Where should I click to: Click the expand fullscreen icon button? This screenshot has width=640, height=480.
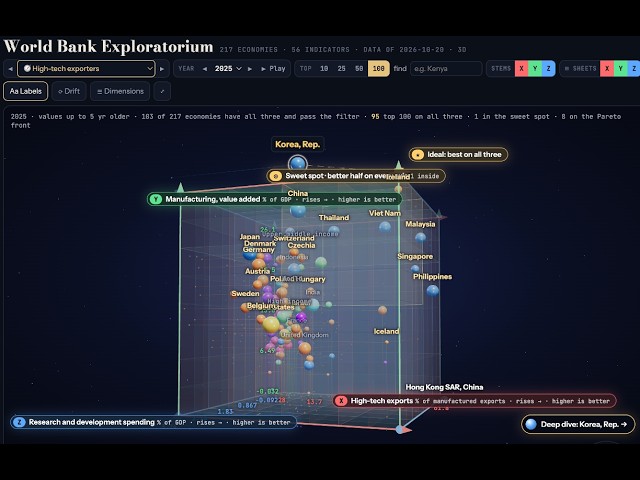tap(162, 91)
